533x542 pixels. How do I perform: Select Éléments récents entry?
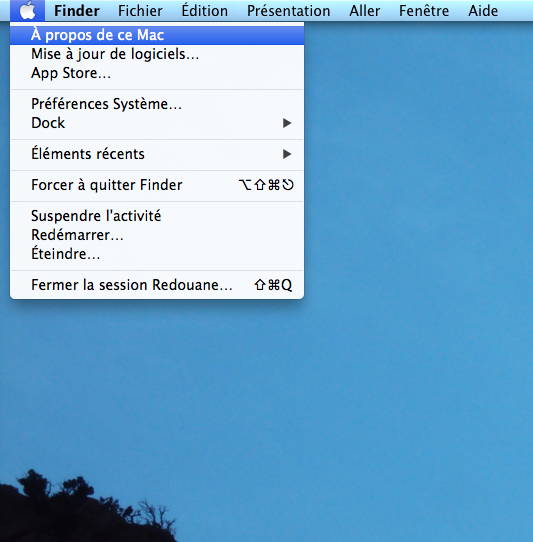(157, 154)
